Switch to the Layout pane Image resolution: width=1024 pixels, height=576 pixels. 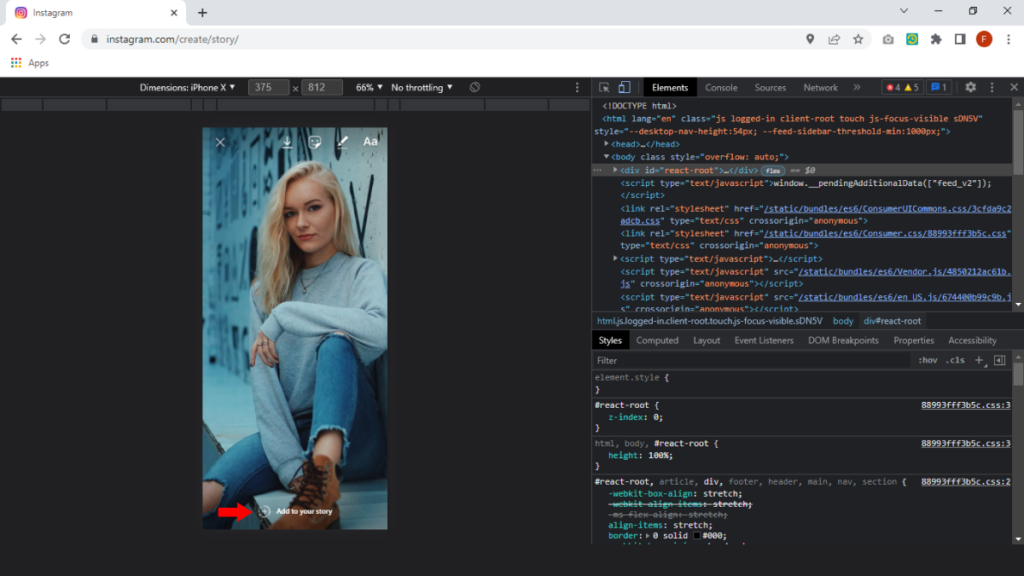coord(706,340)
